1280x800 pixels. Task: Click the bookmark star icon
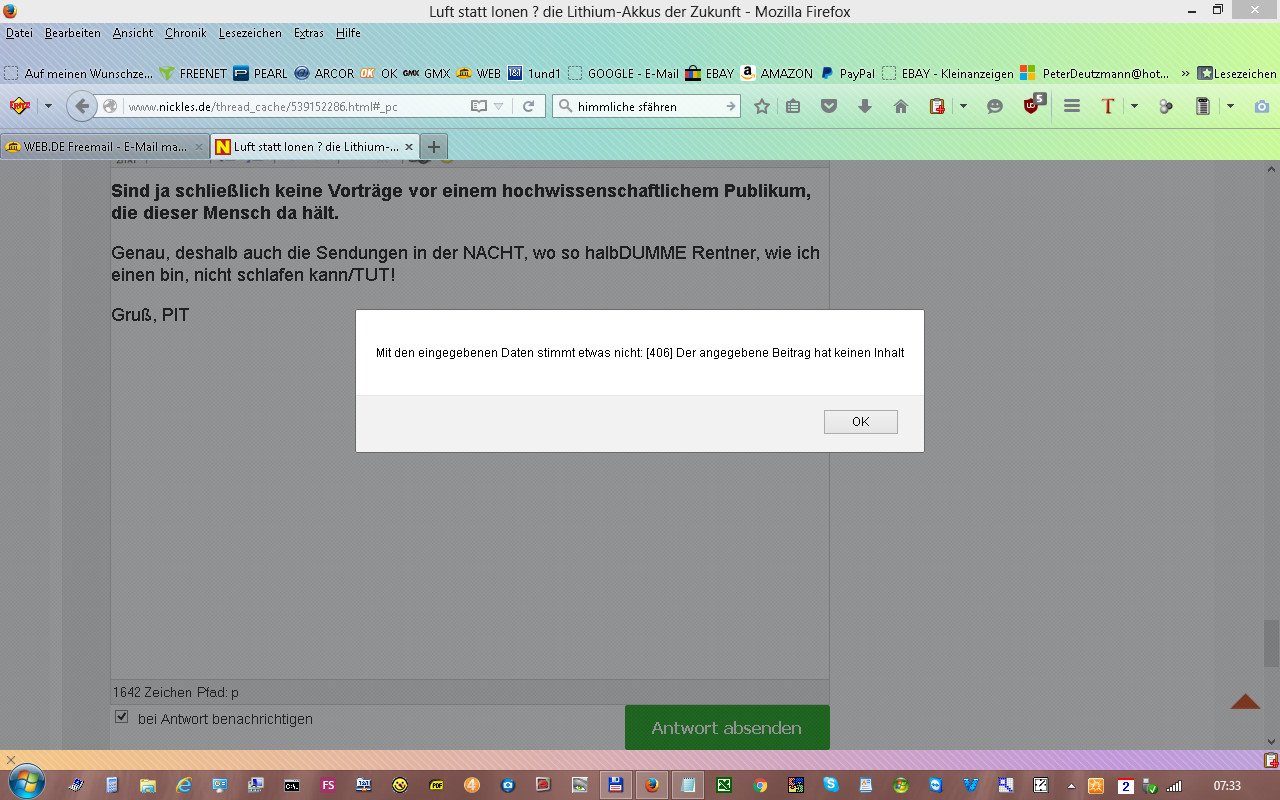click(x=762, y=106)
